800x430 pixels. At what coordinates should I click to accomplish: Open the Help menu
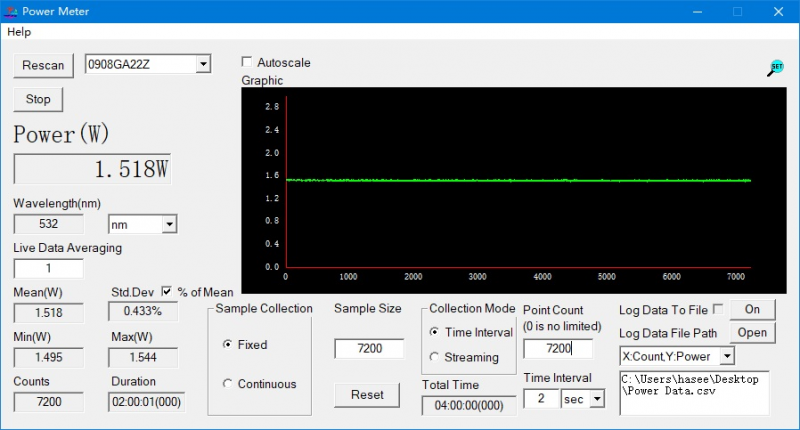pyautogui.click(x=19, y=32)
